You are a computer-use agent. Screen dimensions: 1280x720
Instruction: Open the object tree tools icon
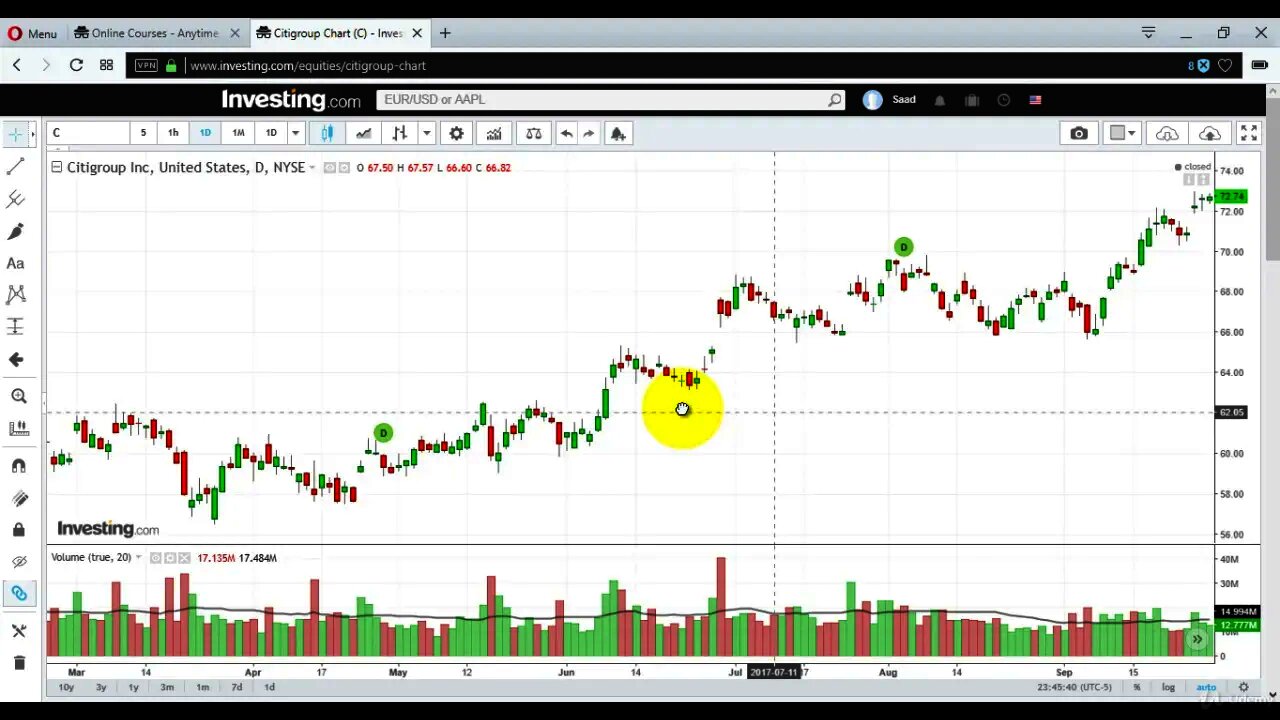(x=18, y=630)
